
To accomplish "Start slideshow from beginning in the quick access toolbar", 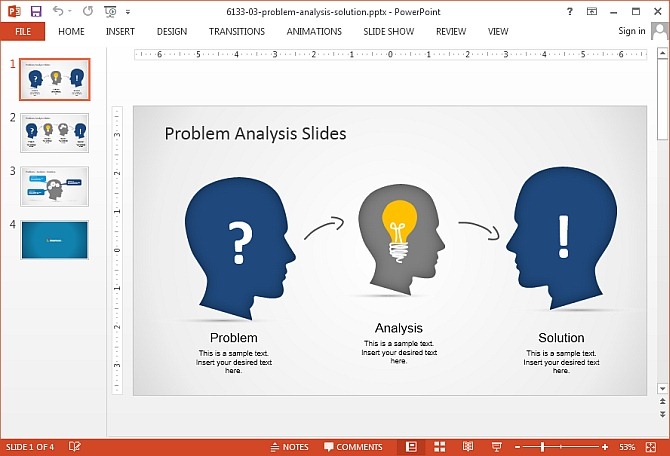I will tap(110, 12).
